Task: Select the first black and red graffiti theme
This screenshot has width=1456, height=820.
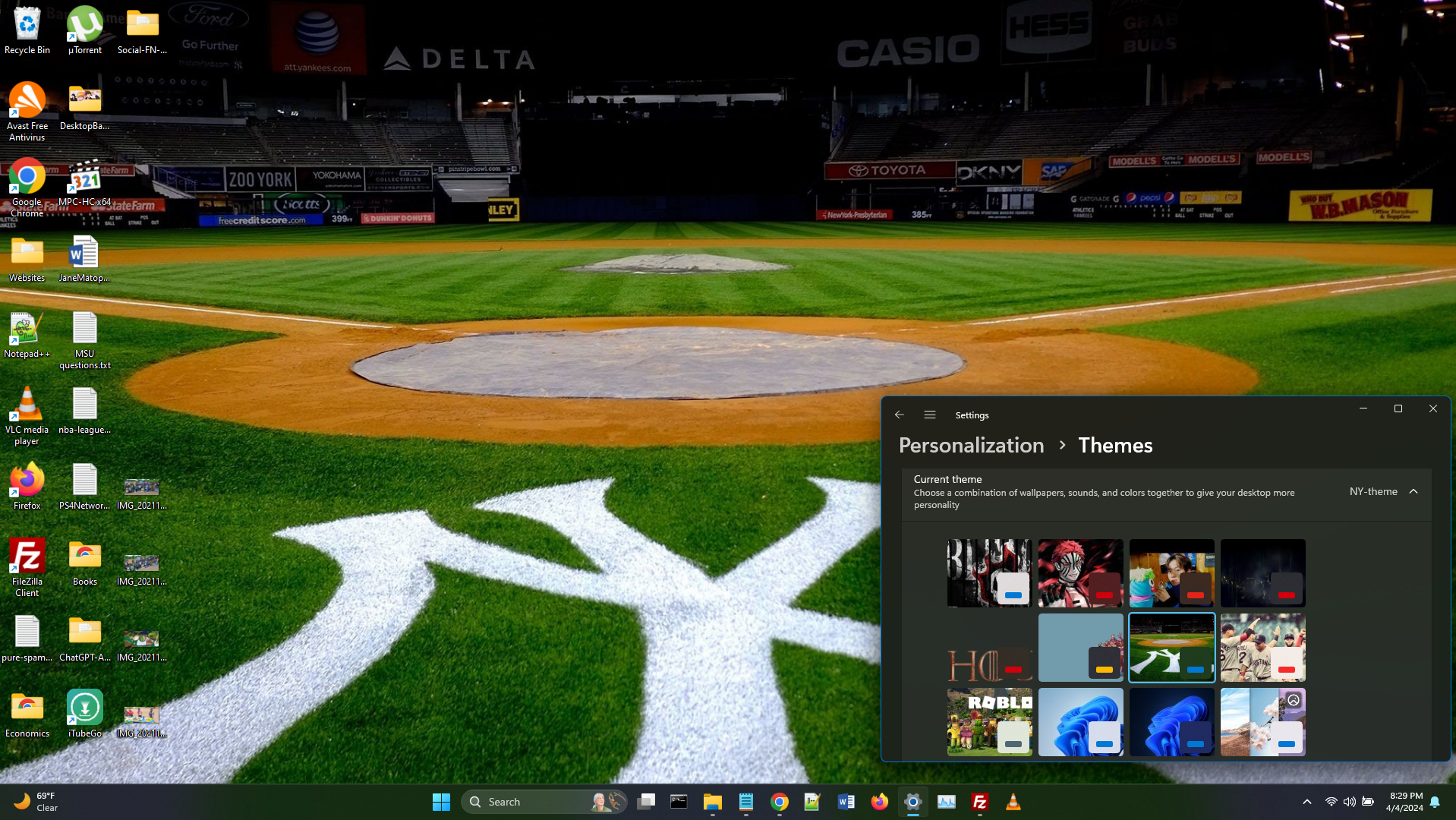Action: (x=989, y=573)
